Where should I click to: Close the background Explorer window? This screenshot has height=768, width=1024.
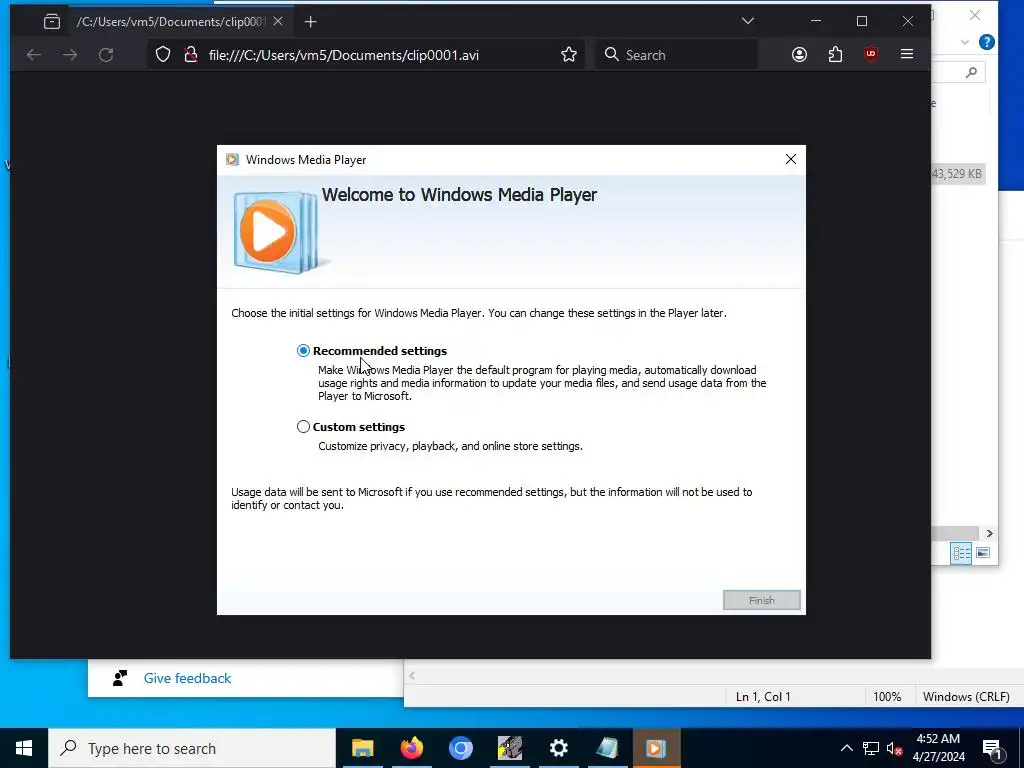point(975,15)
